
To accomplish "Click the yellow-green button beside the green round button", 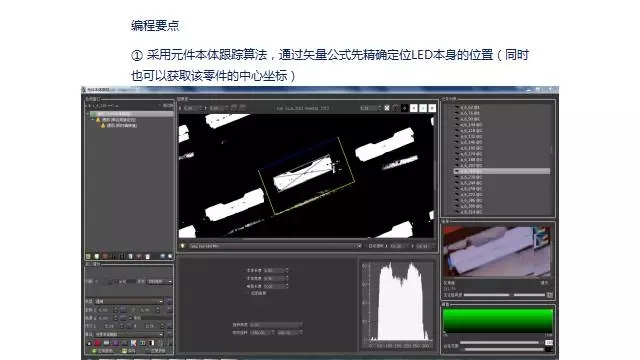I will (x=124, y=351).
